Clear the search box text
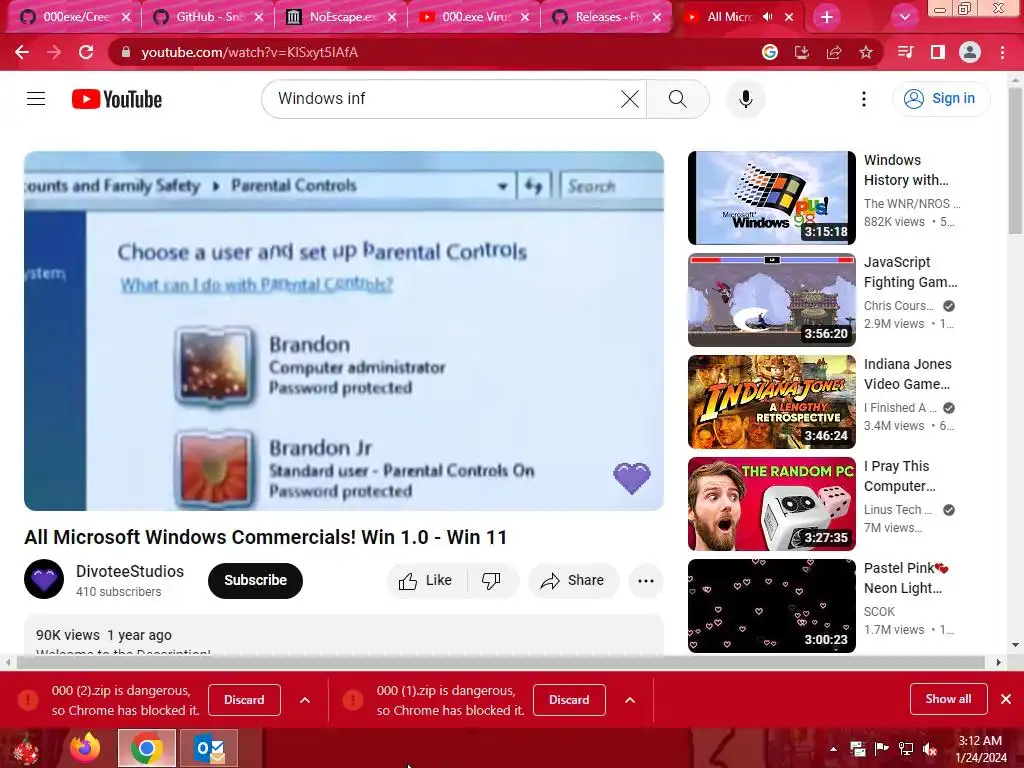The height and width of the screenshot is (768, 1024). (630, 99)
